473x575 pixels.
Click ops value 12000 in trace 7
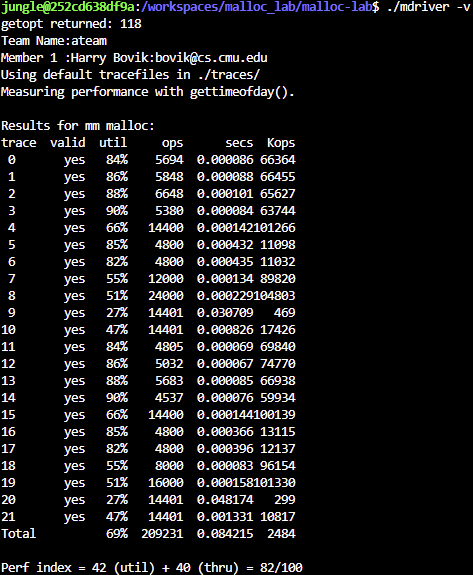166,279
